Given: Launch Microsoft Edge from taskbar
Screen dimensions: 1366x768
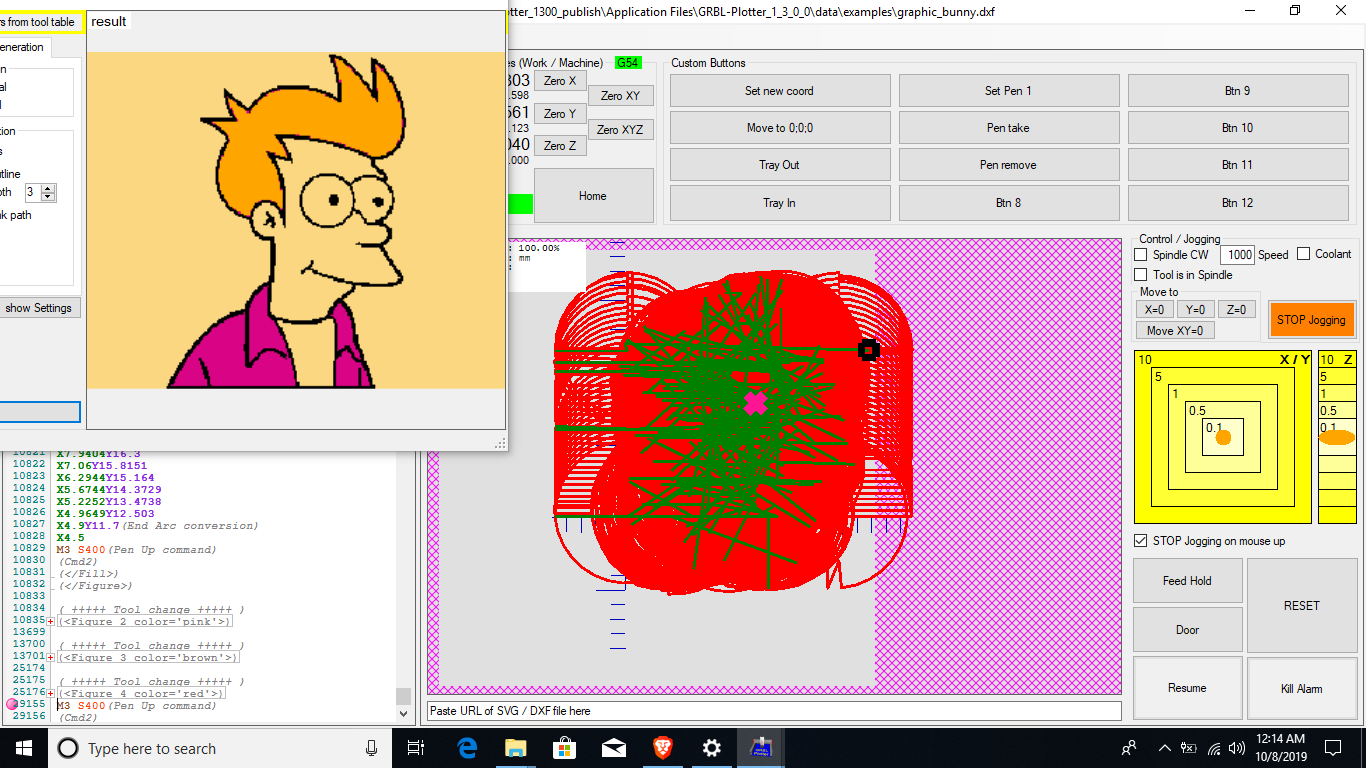Looking at the screenshot, I should 467,748.
